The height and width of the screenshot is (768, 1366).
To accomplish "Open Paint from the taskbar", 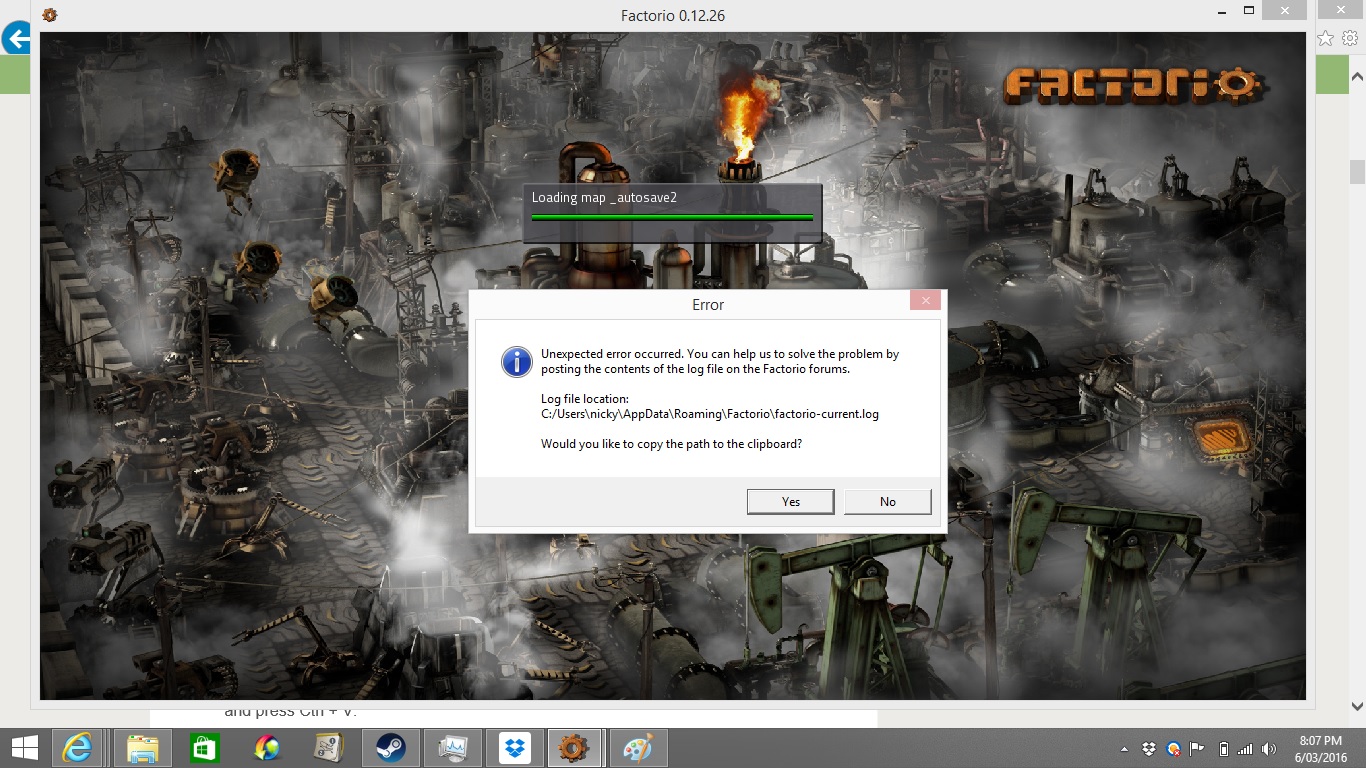I will click(x=637, y=748).
